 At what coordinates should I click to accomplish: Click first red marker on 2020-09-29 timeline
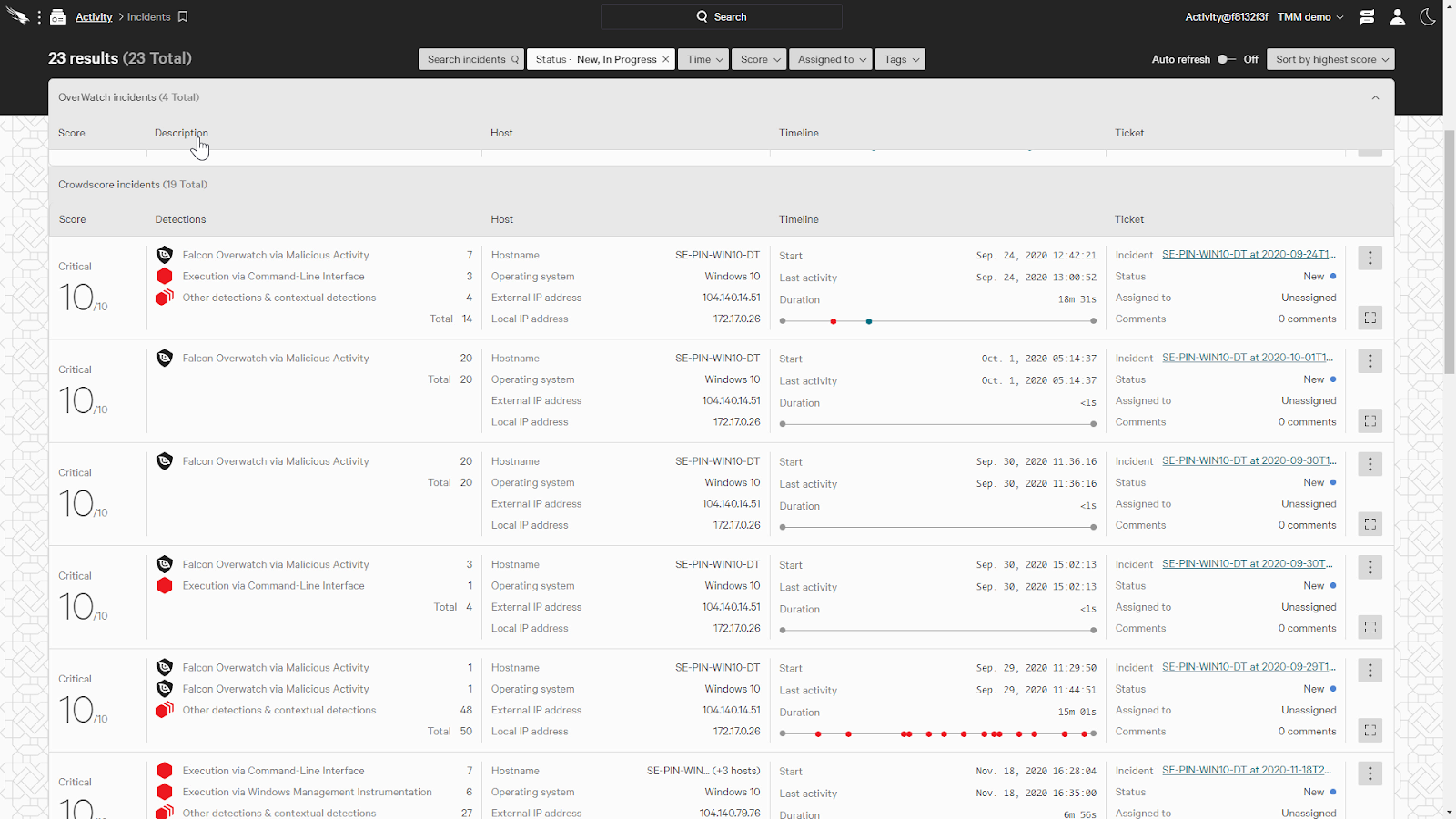coord(818,733)
